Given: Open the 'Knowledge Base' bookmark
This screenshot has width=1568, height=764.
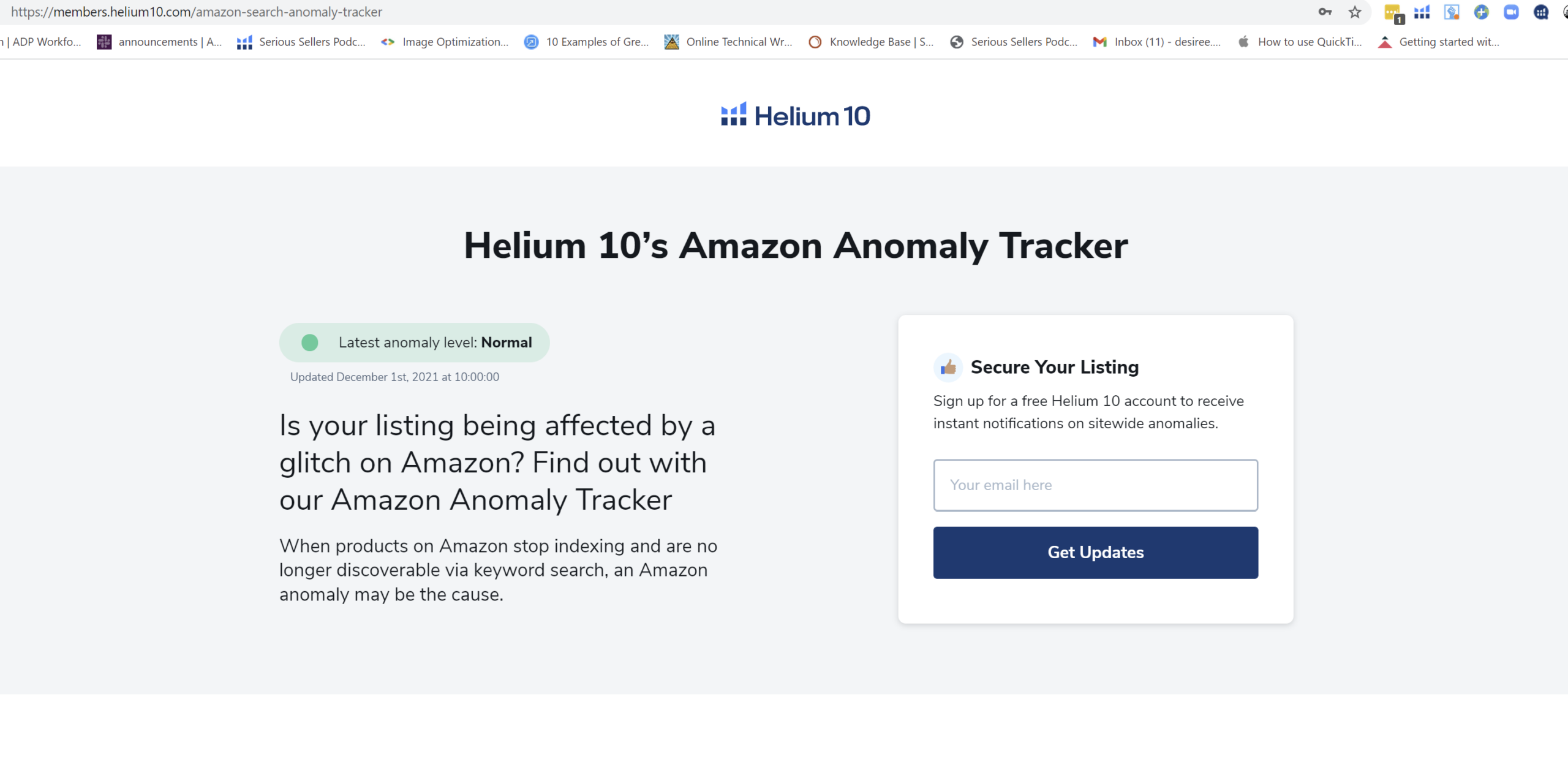Looking at the screenshot, I should (x=871, y=42).
